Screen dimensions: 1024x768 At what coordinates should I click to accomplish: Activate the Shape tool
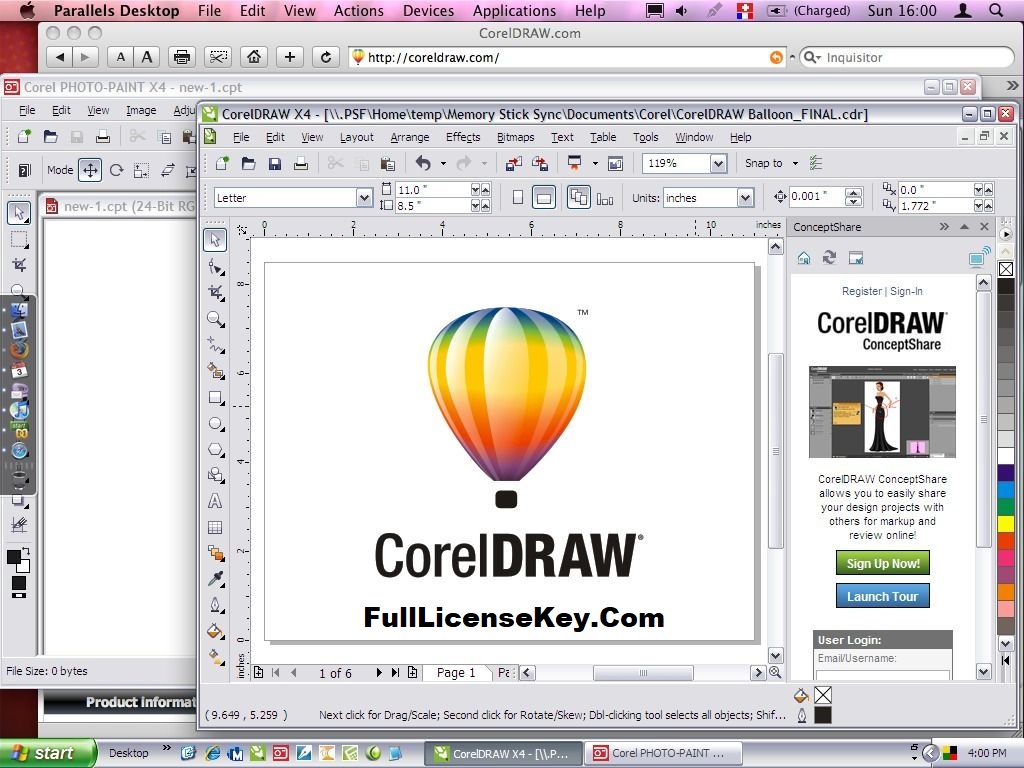click(214, 268)
